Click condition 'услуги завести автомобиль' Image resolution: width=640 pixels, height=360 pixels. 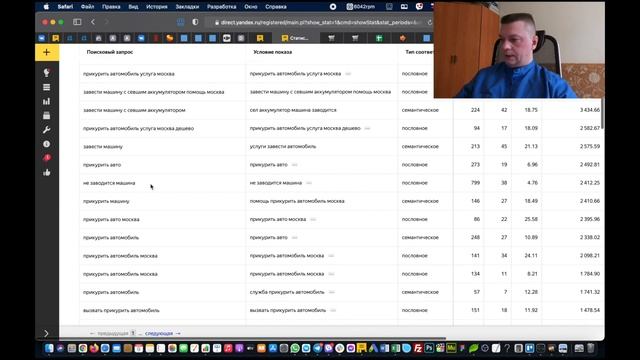(x=283, y=147)
